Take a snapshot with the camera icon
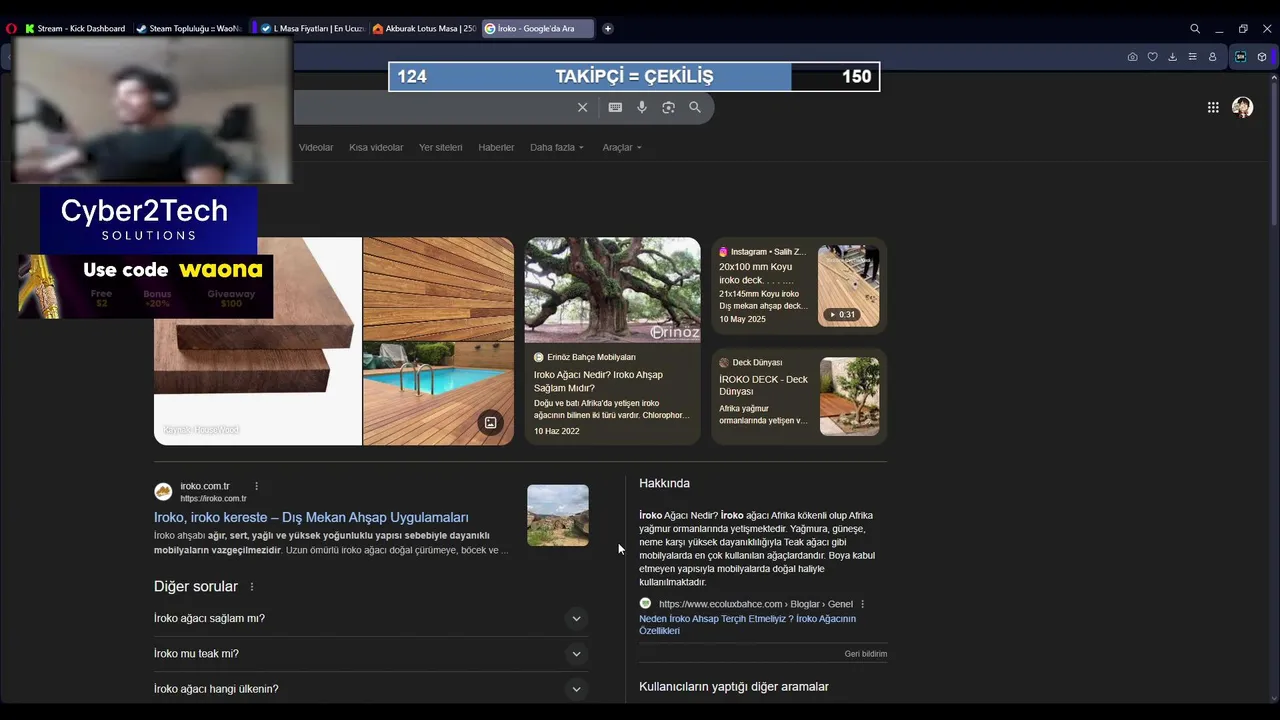1280x720 pixels. click(x=1132, y=57)
